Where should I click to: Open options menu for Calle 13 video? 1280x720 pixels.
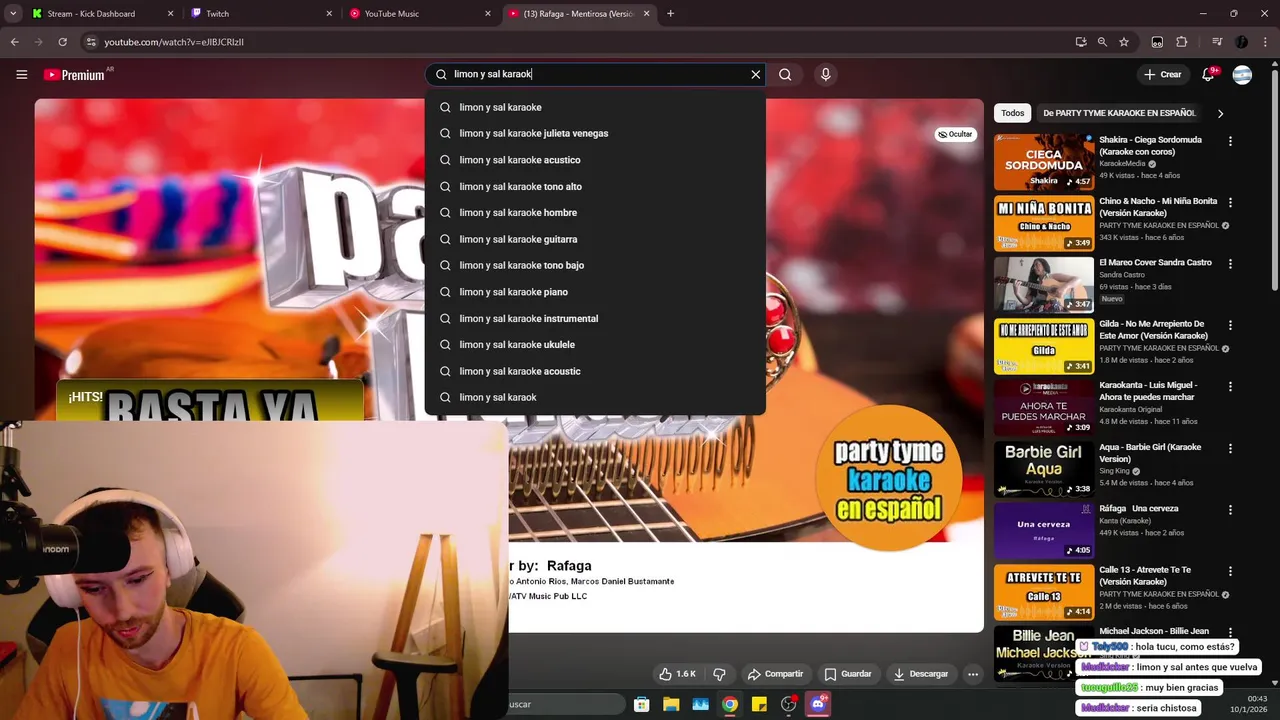[x=1230, y=571]
